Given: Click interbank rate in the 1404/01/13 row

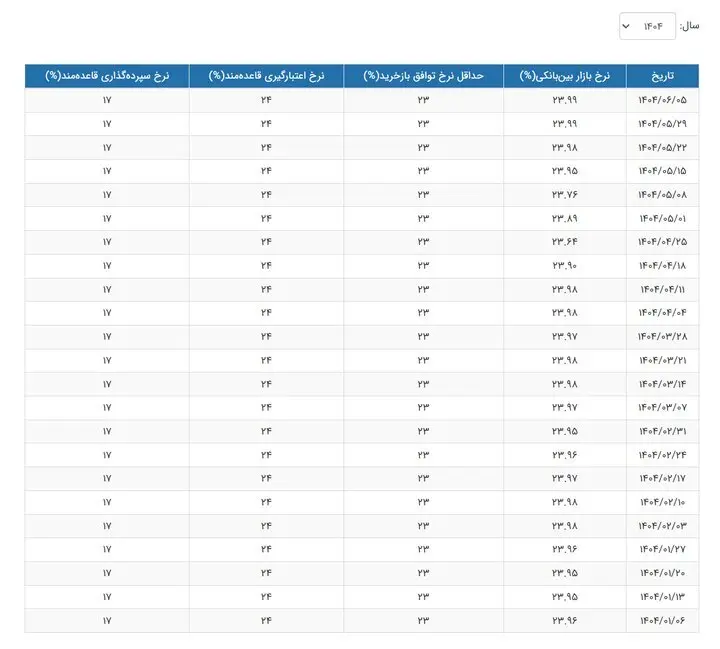Looking at the screenshot, I should (565, 597).
